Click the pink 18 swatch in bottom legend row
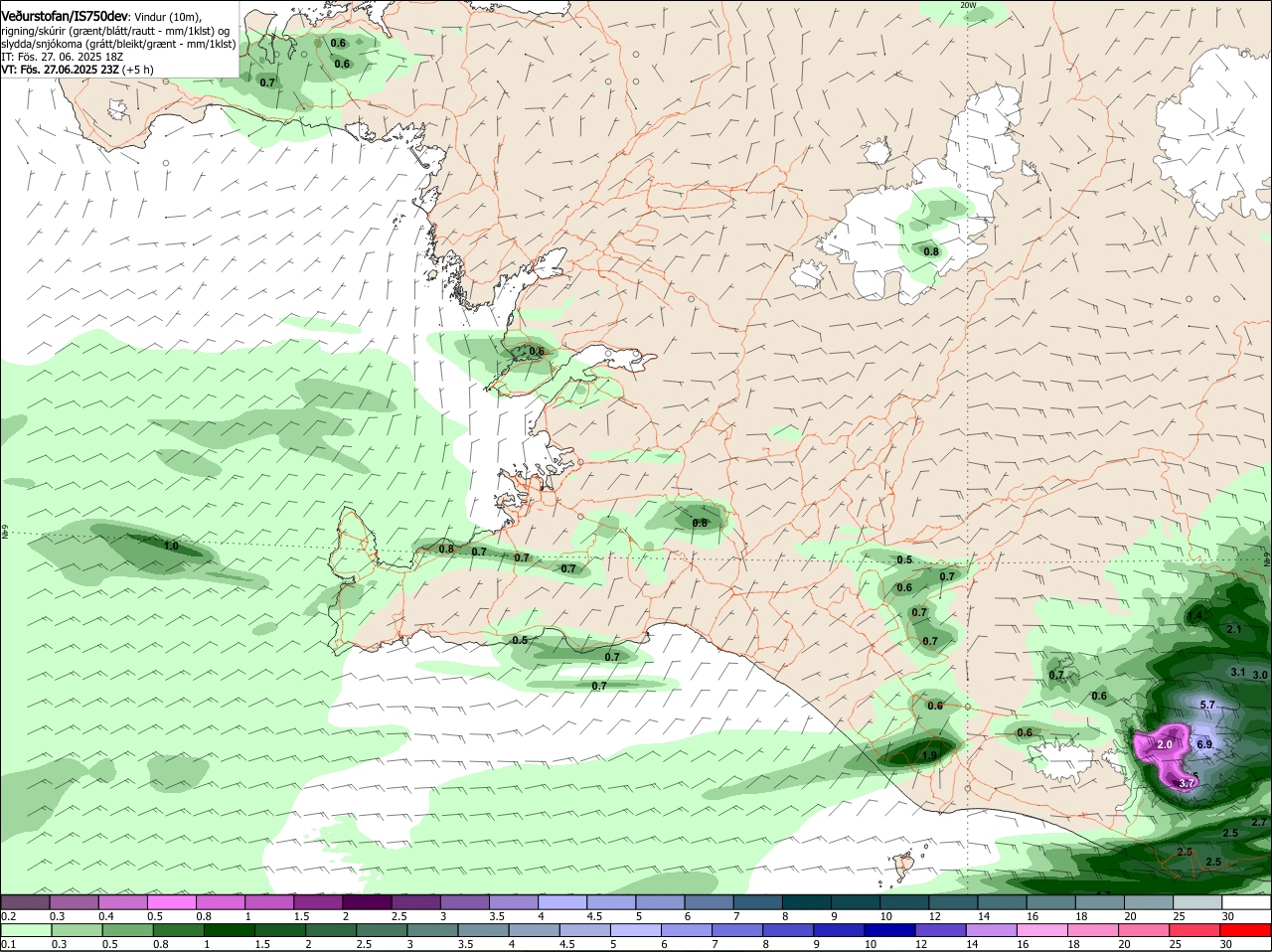Screen dimensions: 1272x952 pos(1093,930)
